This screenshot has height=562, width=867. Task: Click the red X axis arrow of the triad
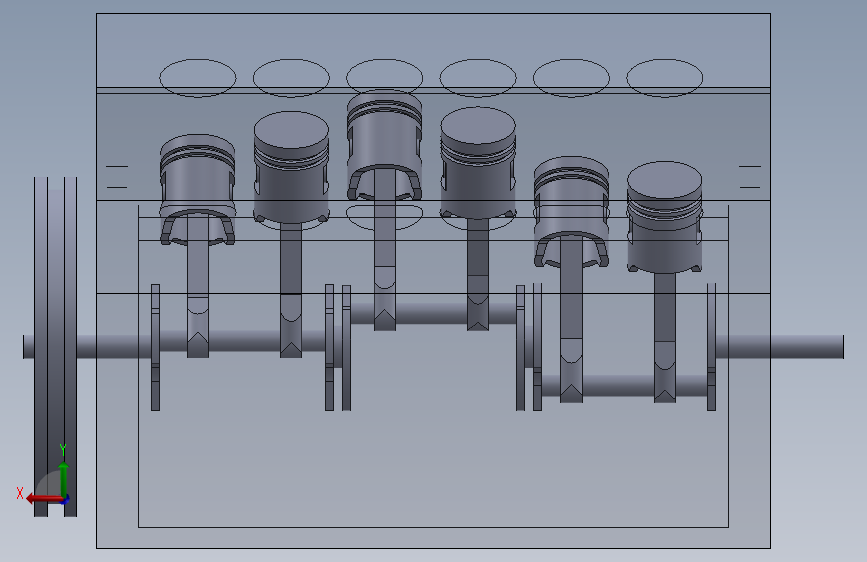(44, 499)
